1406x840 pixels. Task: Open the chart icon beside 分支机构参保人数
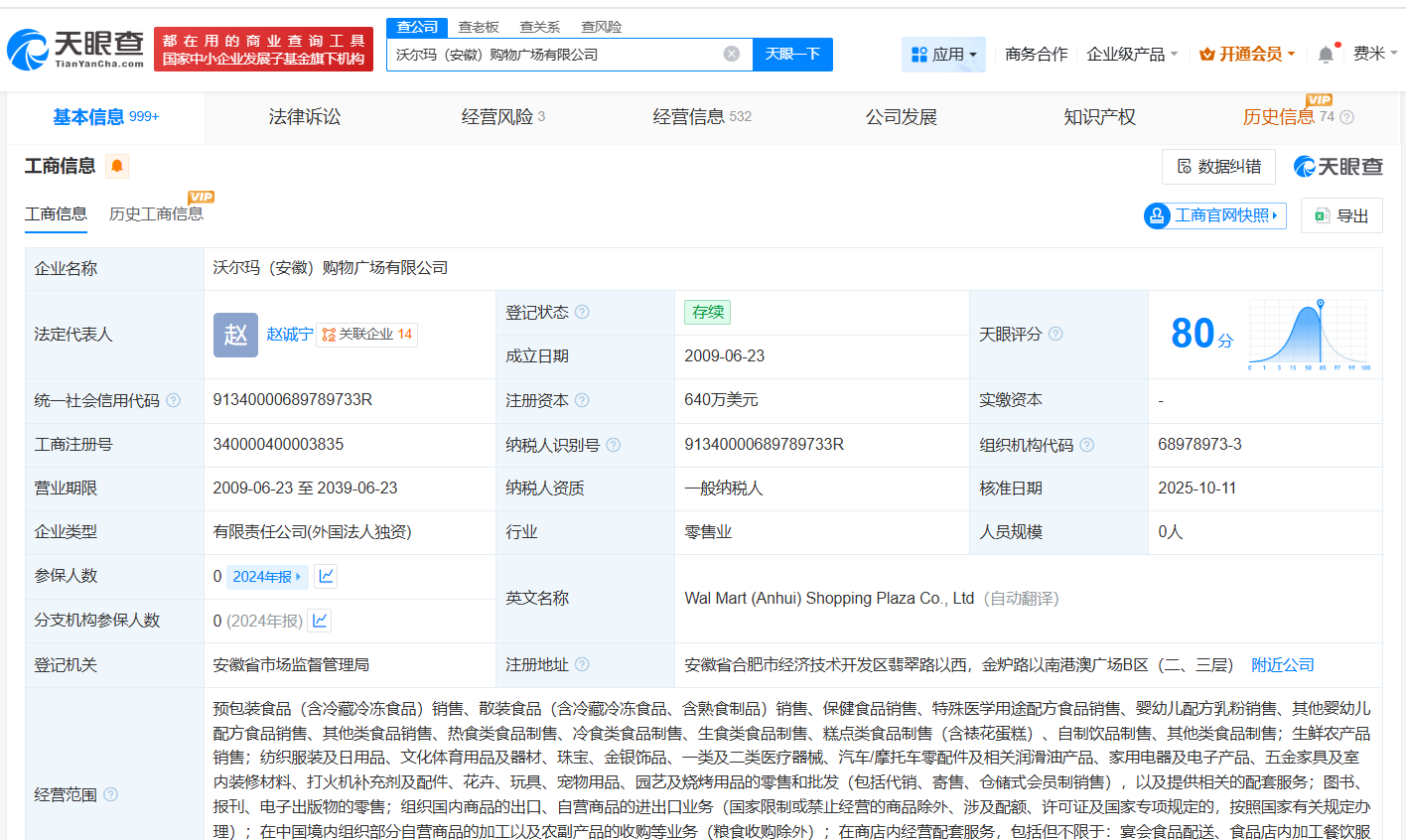click(319, 621)
